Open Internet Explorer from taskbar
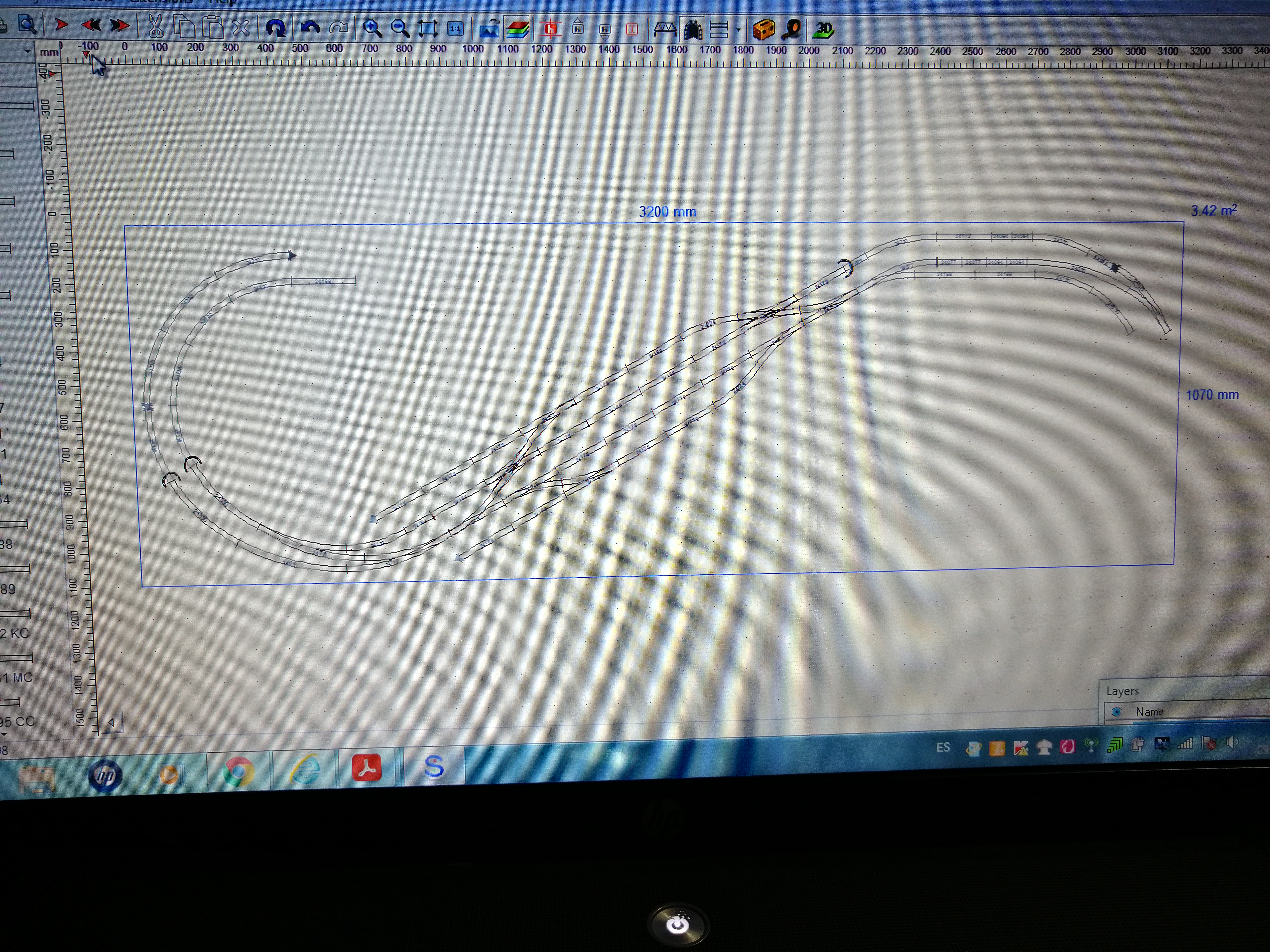 pyautogui.click(x=305, y=769)
